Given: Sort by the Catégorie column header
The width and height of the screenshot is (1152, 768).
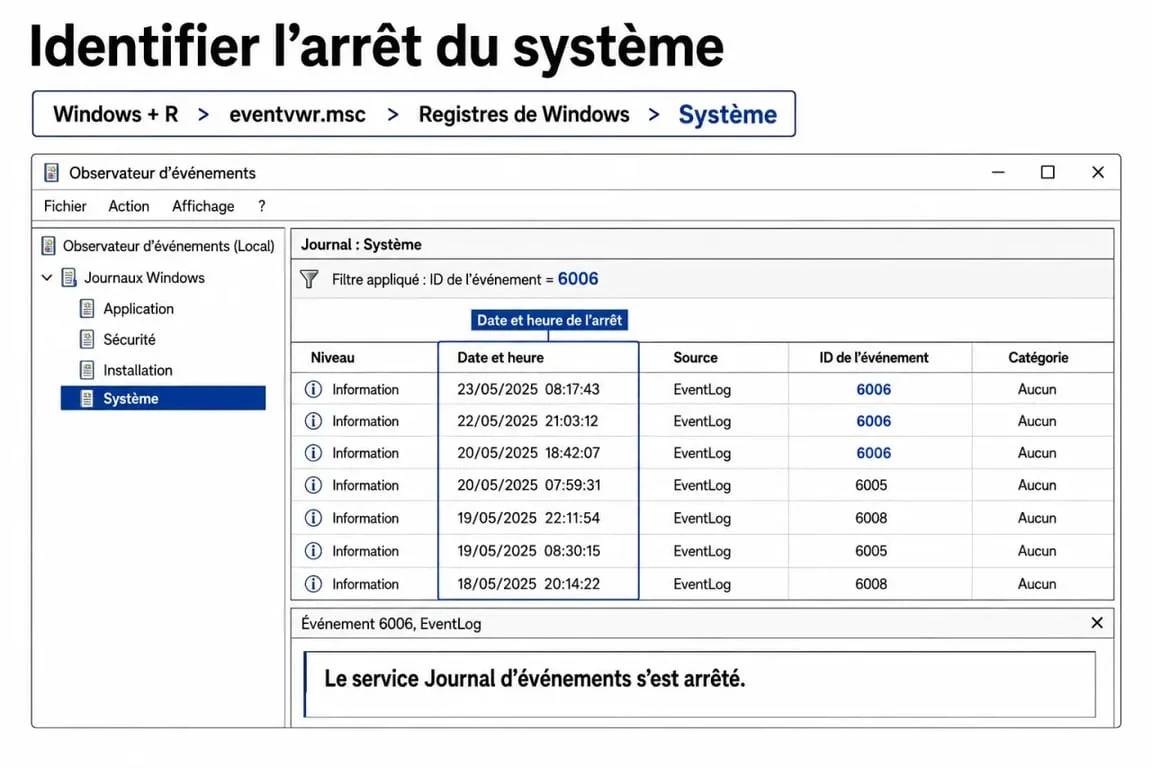Looking at the screenshot, I should coord(1037,358).
